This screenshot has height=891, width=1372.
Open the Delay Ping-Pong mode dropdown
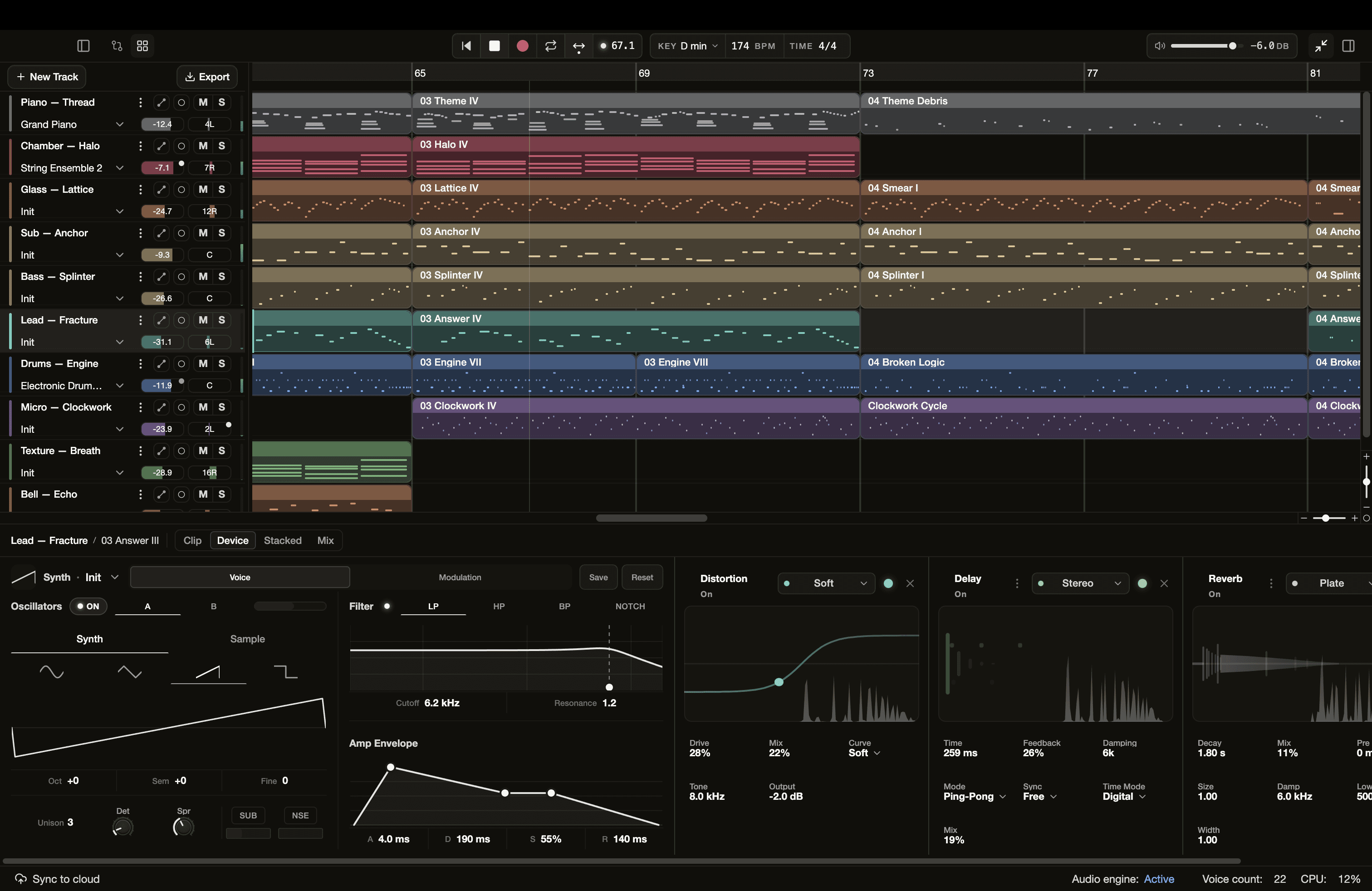975,797
